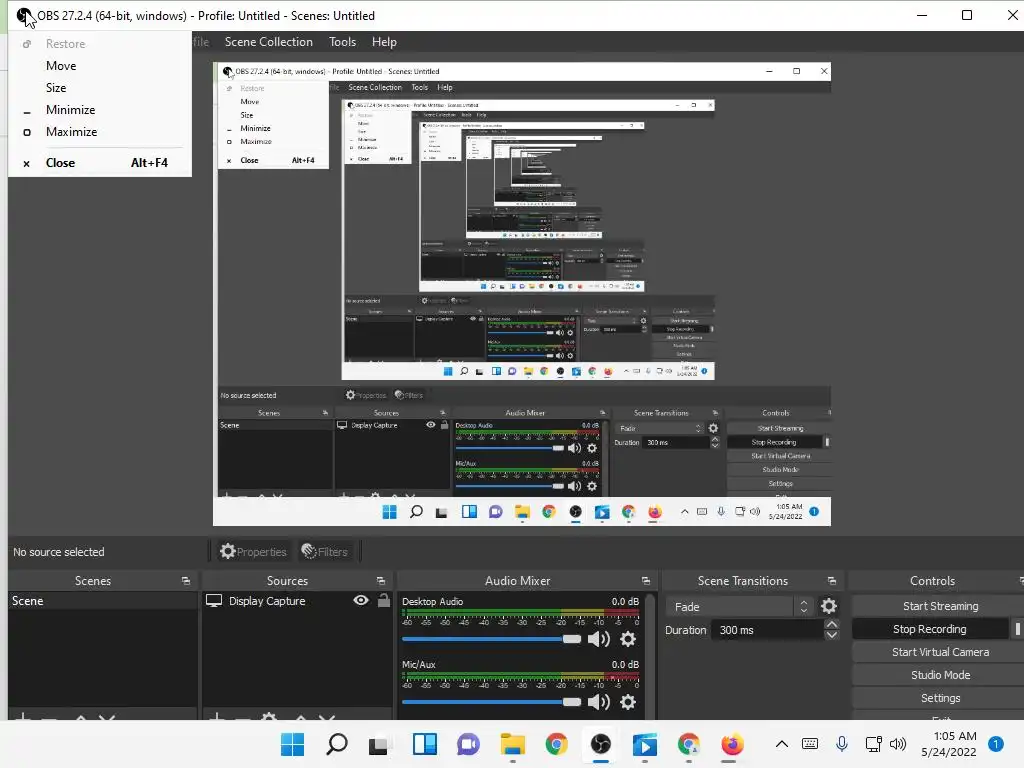
Task: Open first Chrome icon on taskbar
Action: coord(556,744)
